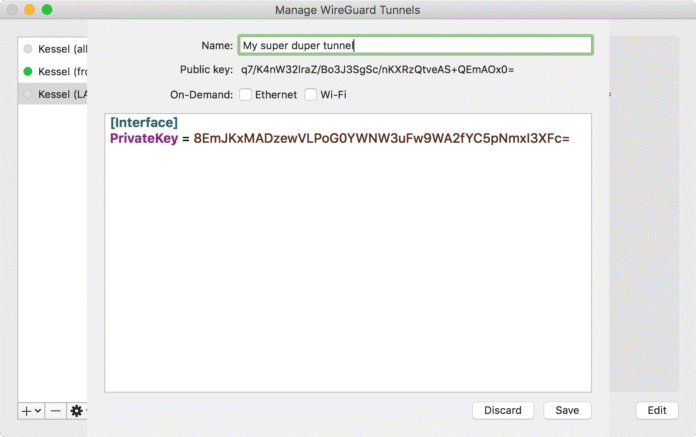696x437 pixels.
Task: Click the plus icon to add a tunnel
Action: pyautogui.click(x=26, y=410)
